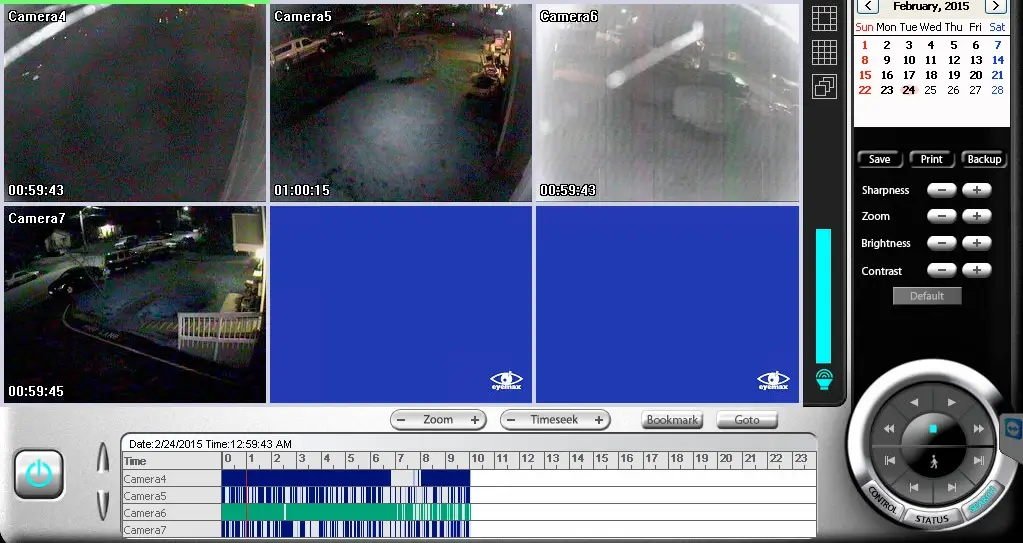
Task: Decrease Sharpness with the minus button
Action: click(941, 190)
